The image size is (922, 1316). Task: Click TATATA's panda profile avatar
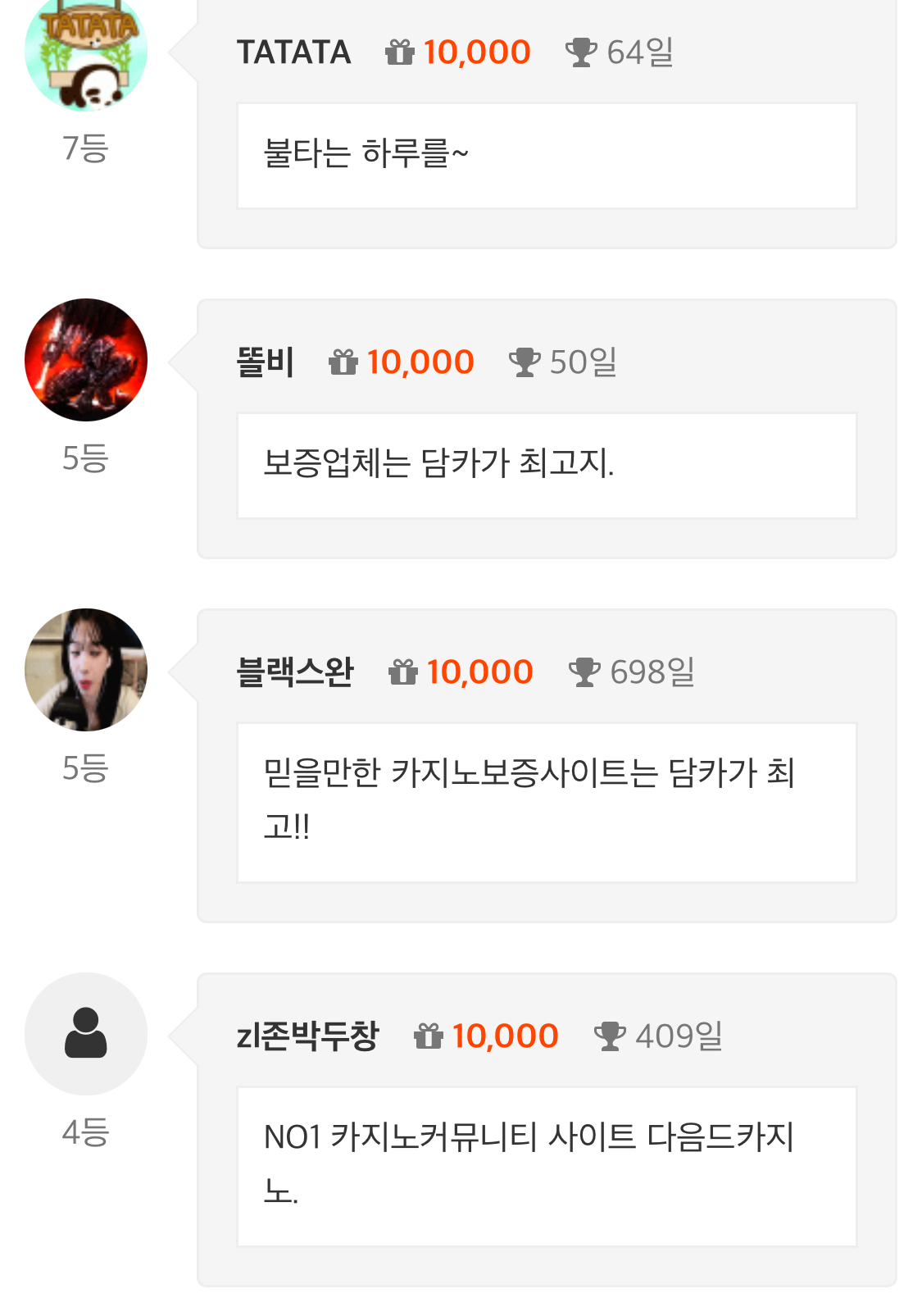click(x=86, y=53)
